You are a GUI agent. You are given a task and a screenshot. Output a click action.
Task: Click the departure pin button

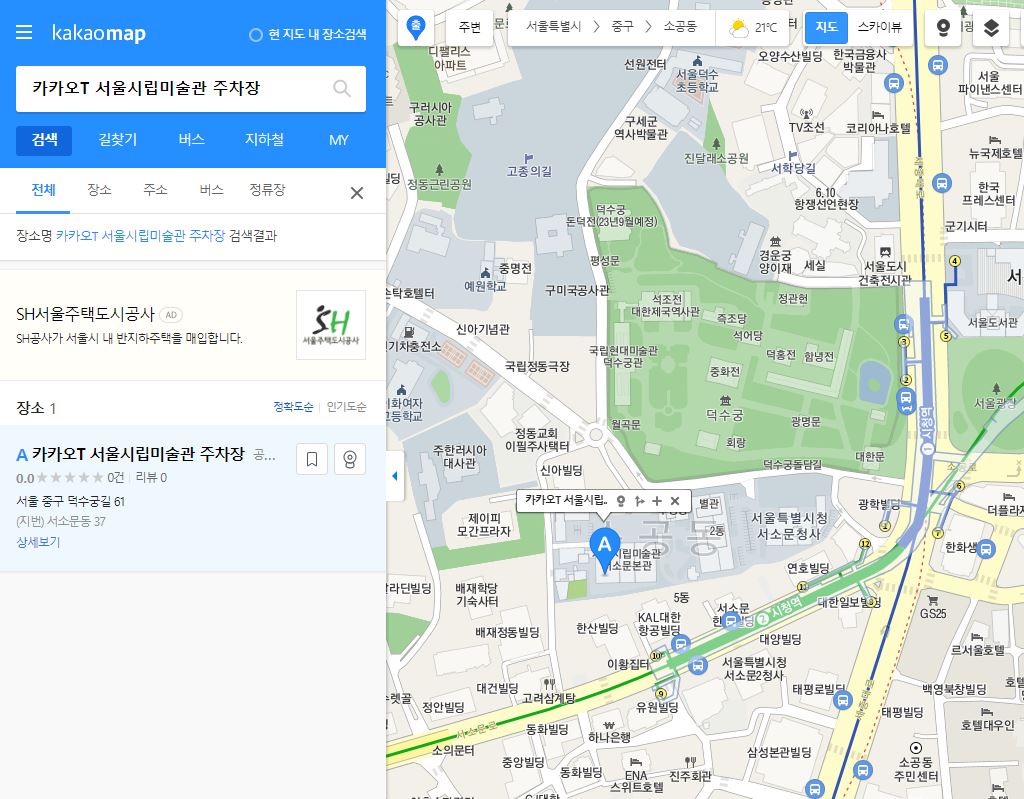tap(415, 27)
